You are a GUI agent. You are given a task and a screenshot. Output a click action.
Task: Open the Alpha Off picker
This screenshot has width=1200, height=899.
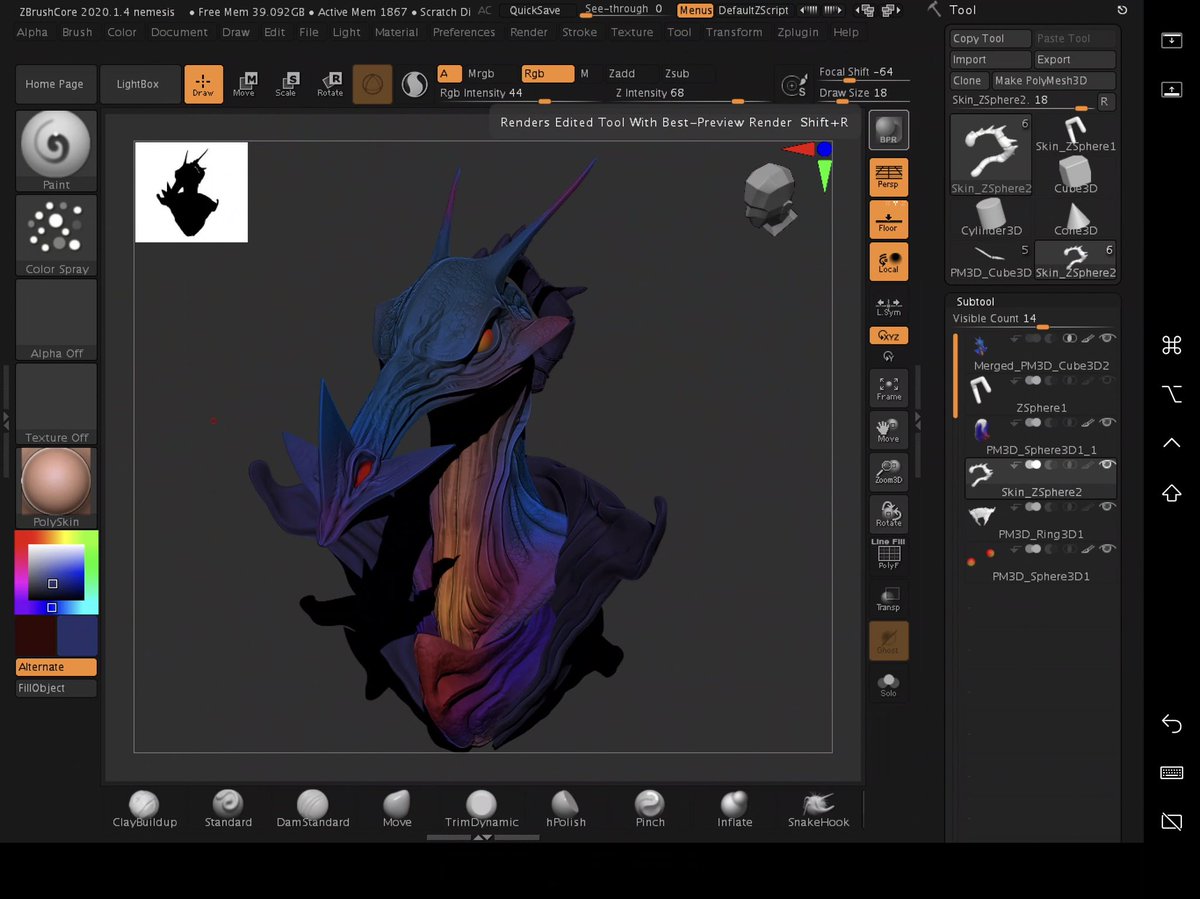pyautogui.click(x=56, y=319)
